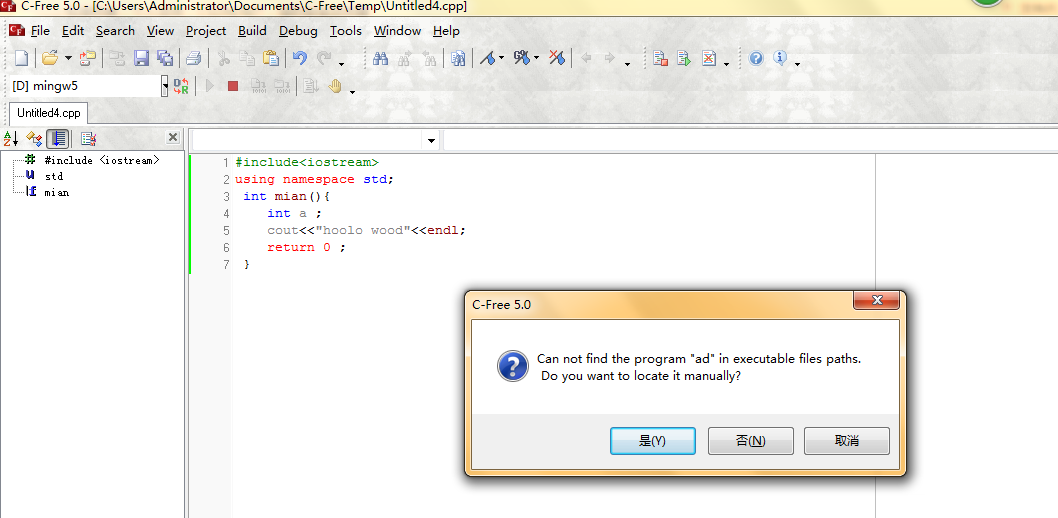The width and height of the screenshot is (1058, 518).
Task: Open the Help menu
Action: pyautogui.click(x=446, y=30)
